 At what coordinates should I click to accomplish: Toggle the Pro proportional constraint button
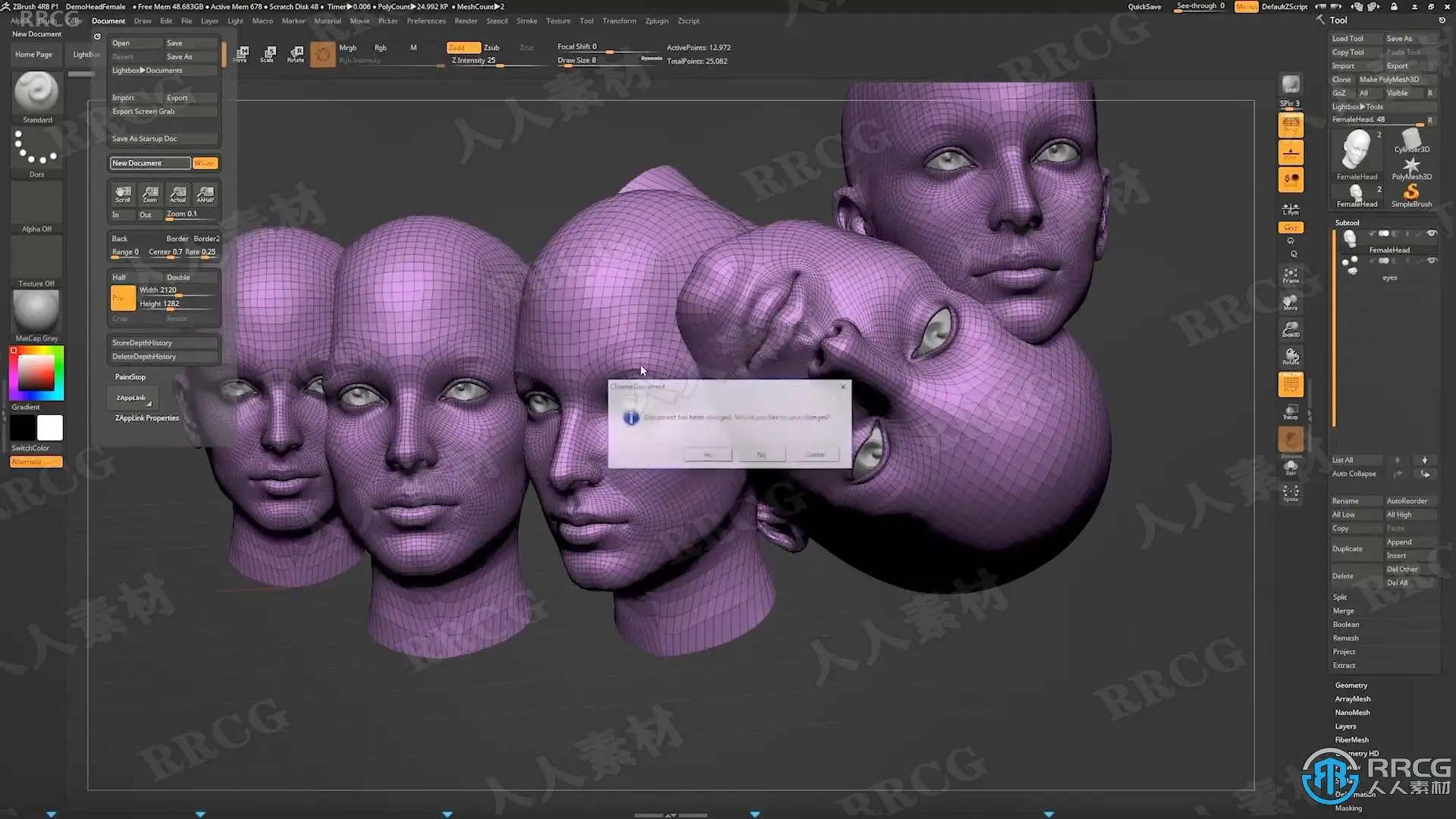(x=122, y=297)
